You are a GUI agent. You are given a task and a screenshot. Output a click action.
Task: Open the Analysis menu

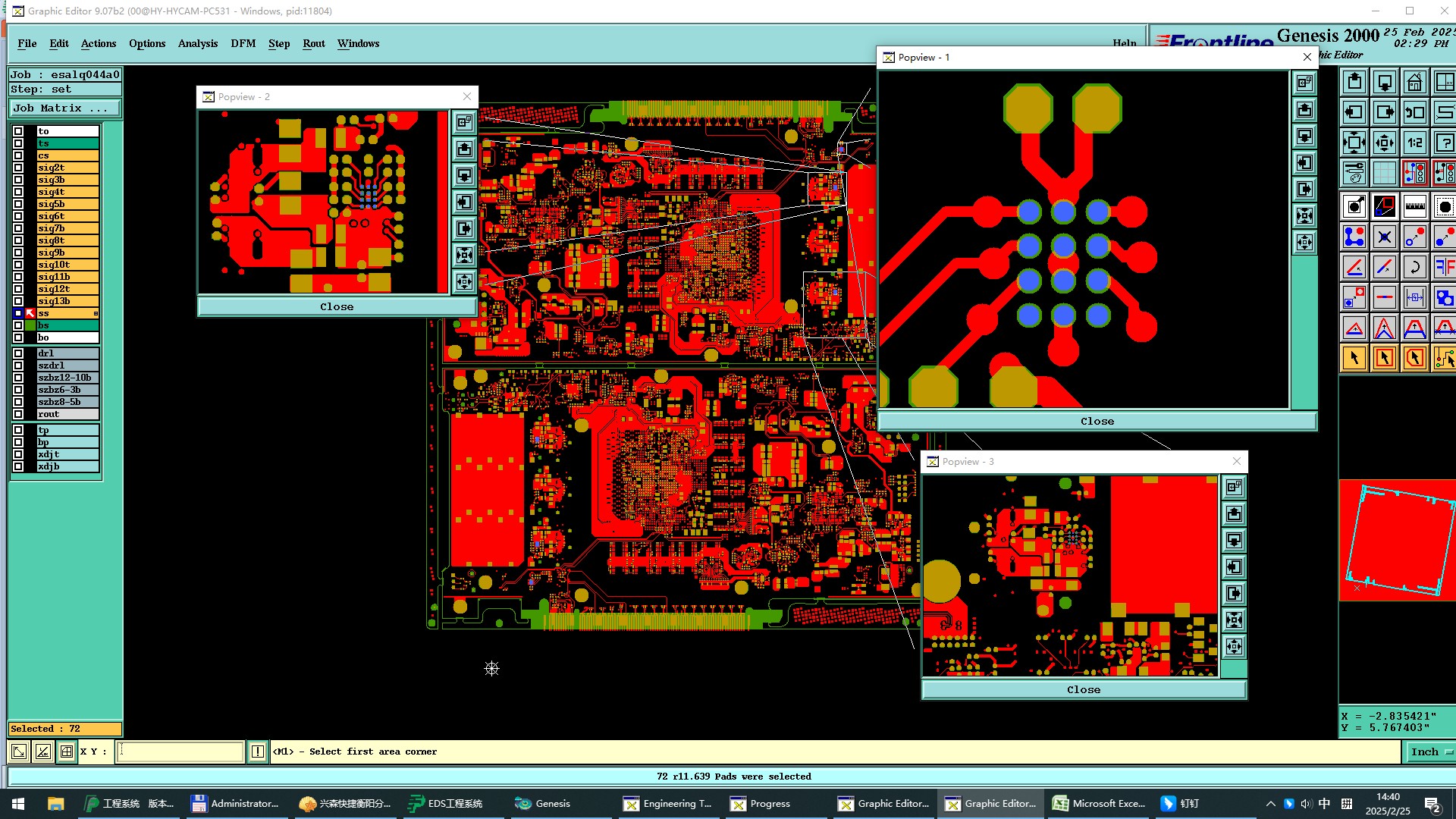197,43
